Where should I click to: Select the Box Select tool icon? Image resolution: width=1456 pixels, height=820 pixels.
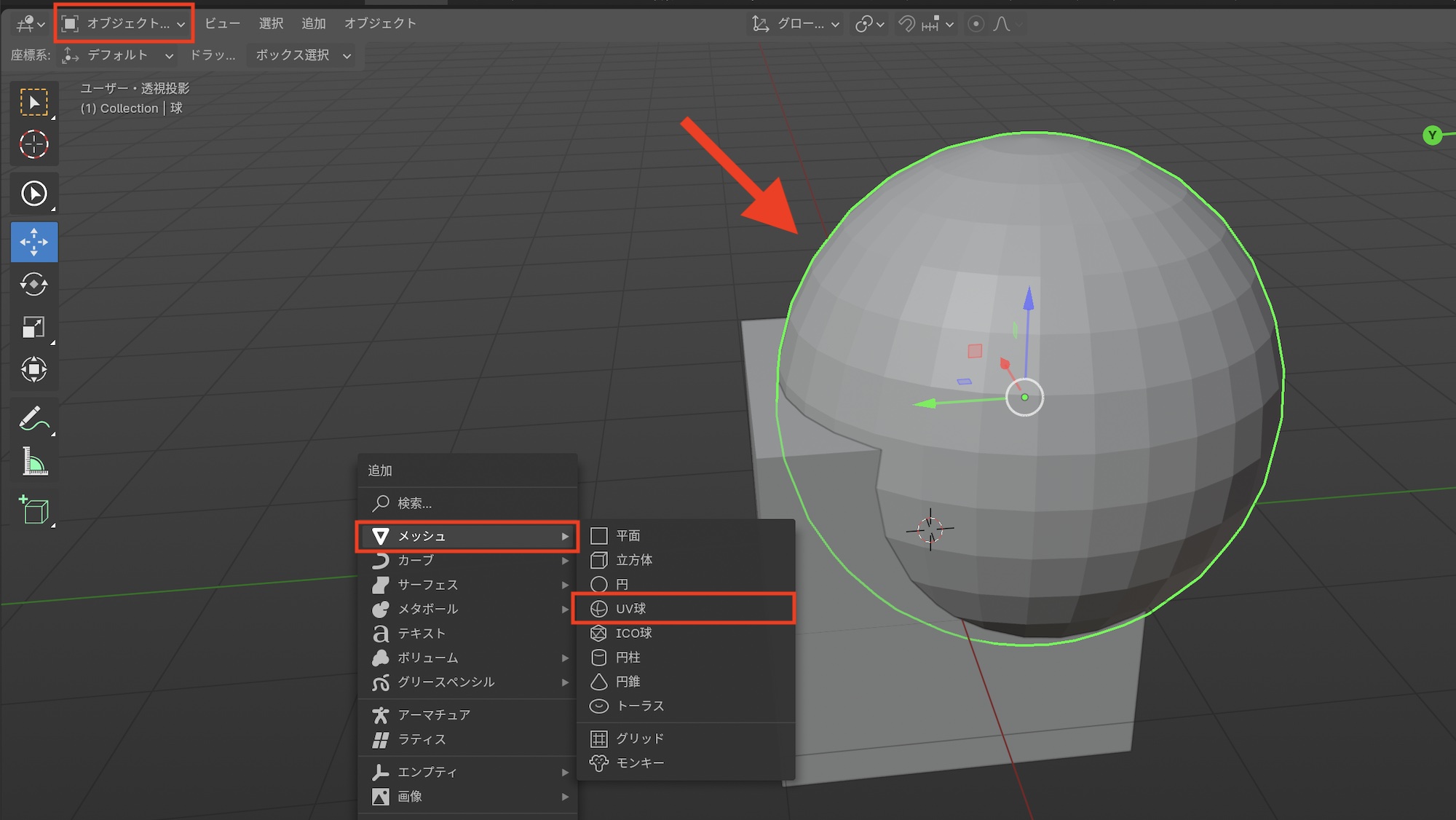point(33,102)
